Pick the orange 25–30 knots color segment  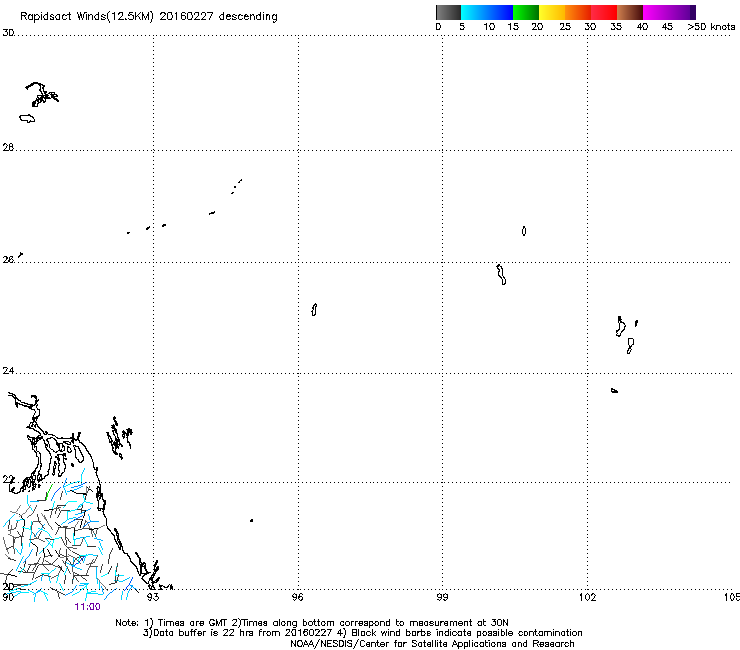(x=578, y=12)
